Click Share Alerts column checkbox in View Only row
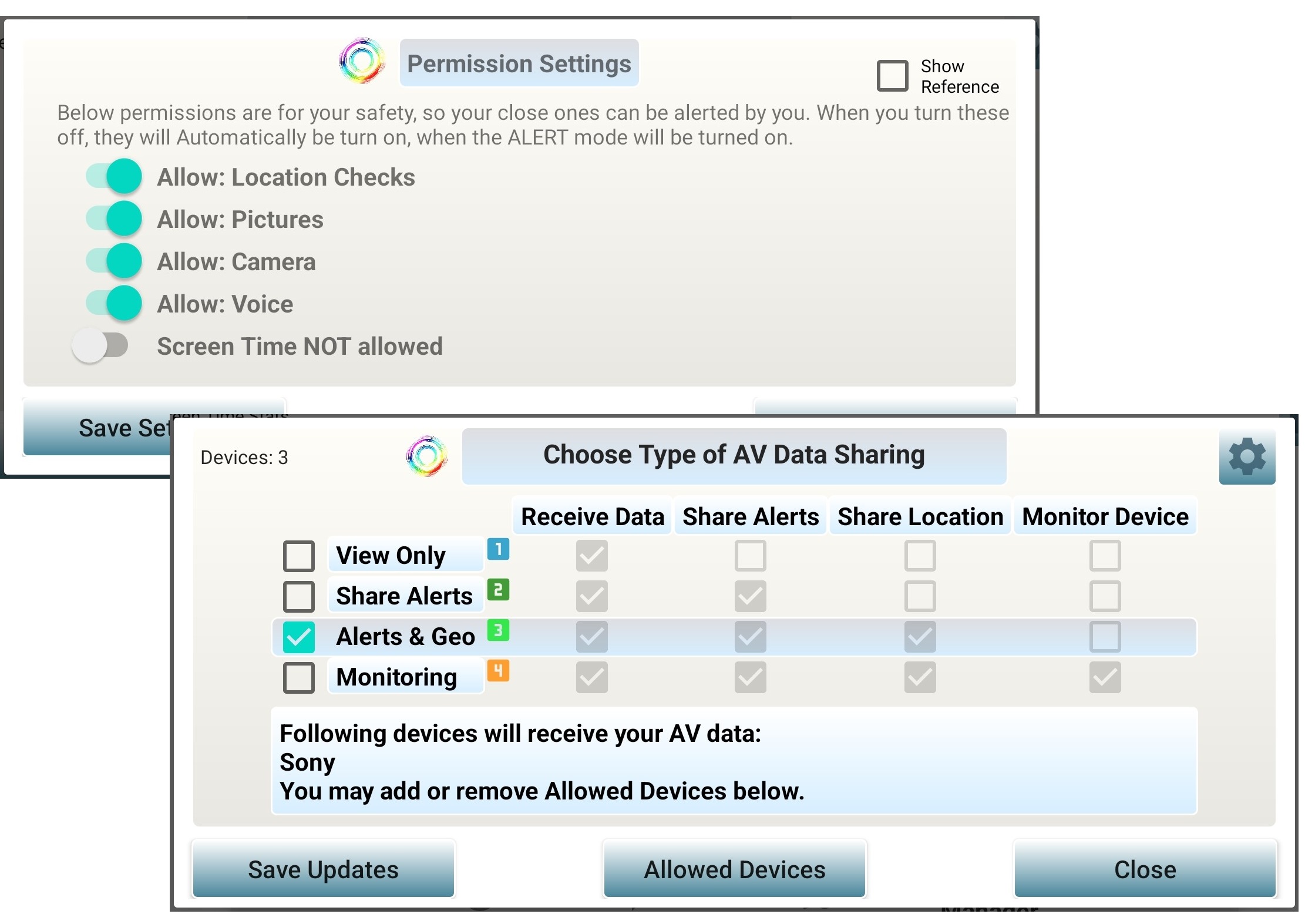The width and height of the screenshot is (1305, 924). coord(750,556)
